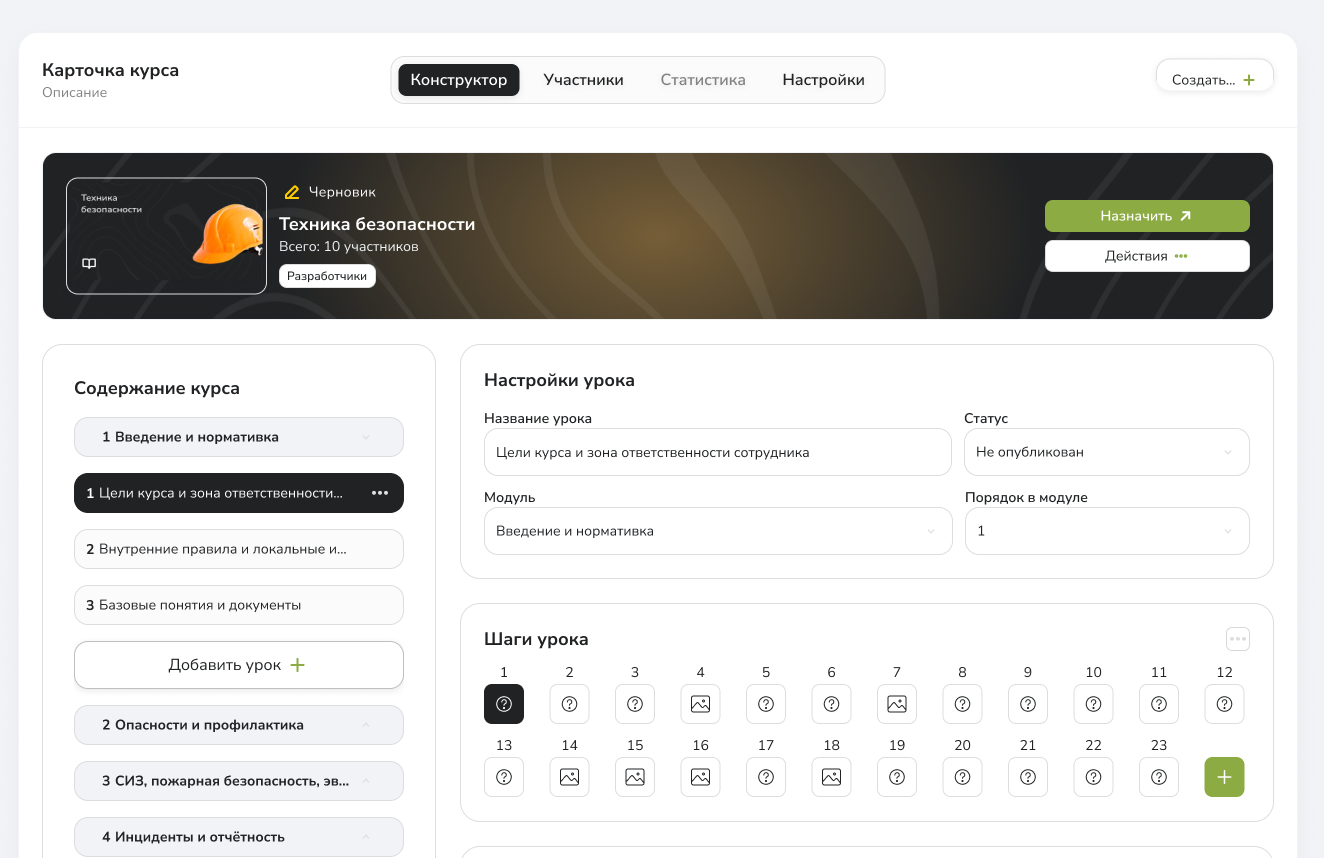Open step 12 question icon

pyautogui.click(x=1224, y=704)
